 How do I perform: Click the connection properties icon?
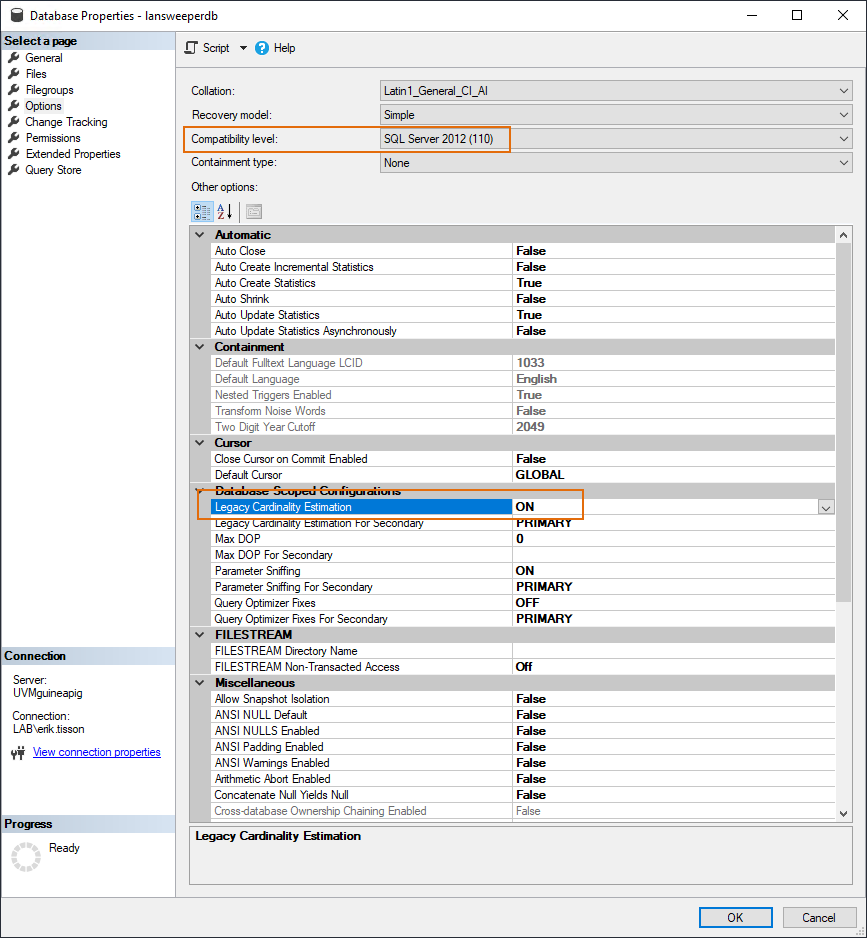[x=17, y=753]
